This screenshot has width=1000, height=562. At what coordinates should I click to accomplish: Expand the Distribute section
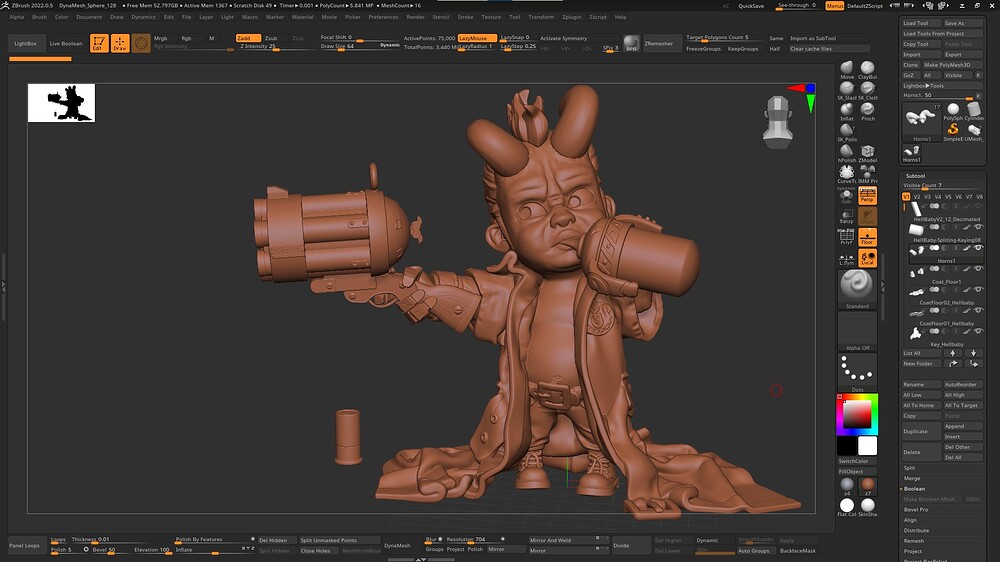tap(916, 531)
